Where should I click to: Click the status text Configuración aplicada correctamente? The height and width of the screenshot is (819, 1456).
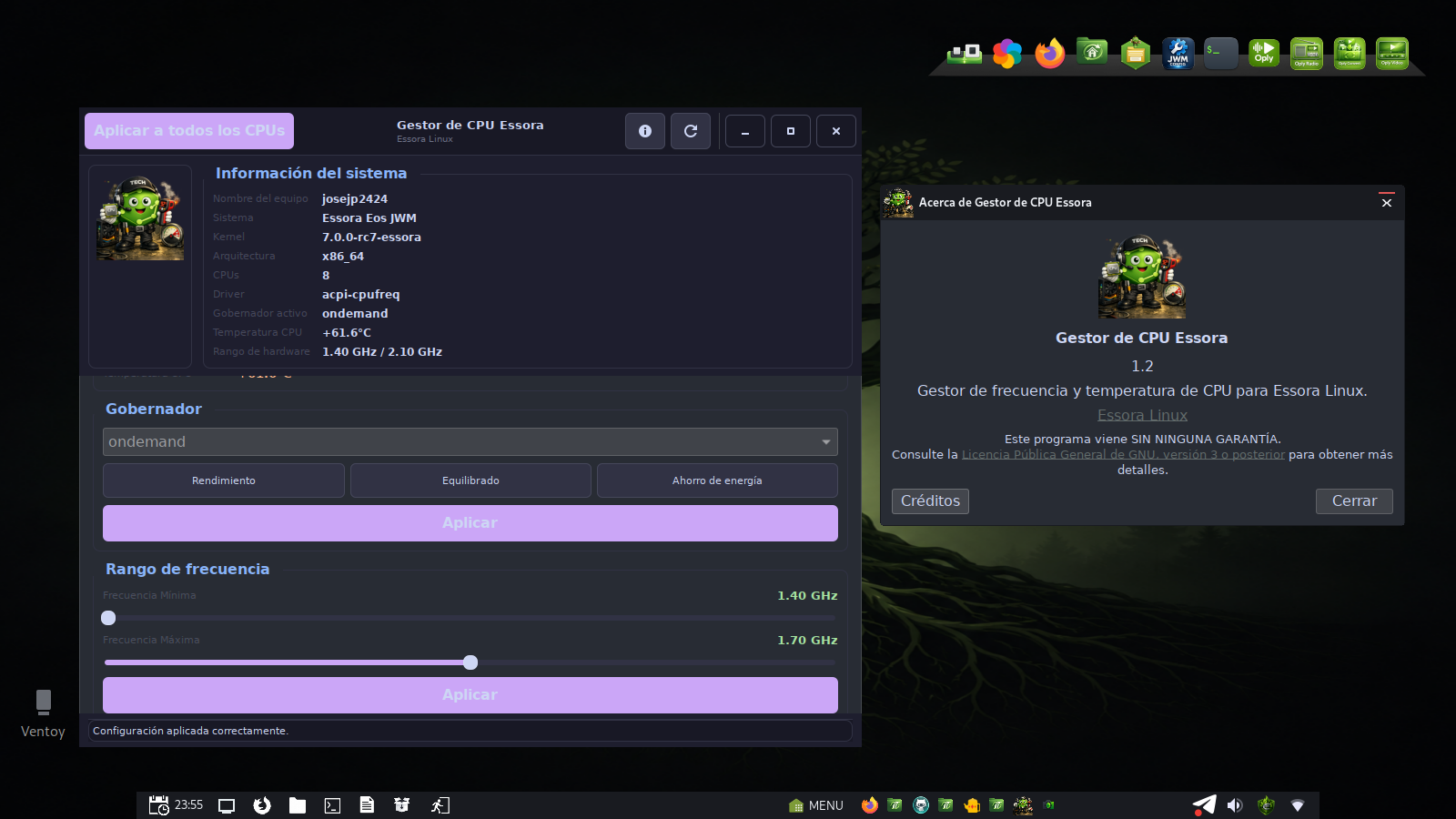click(190, 731)
